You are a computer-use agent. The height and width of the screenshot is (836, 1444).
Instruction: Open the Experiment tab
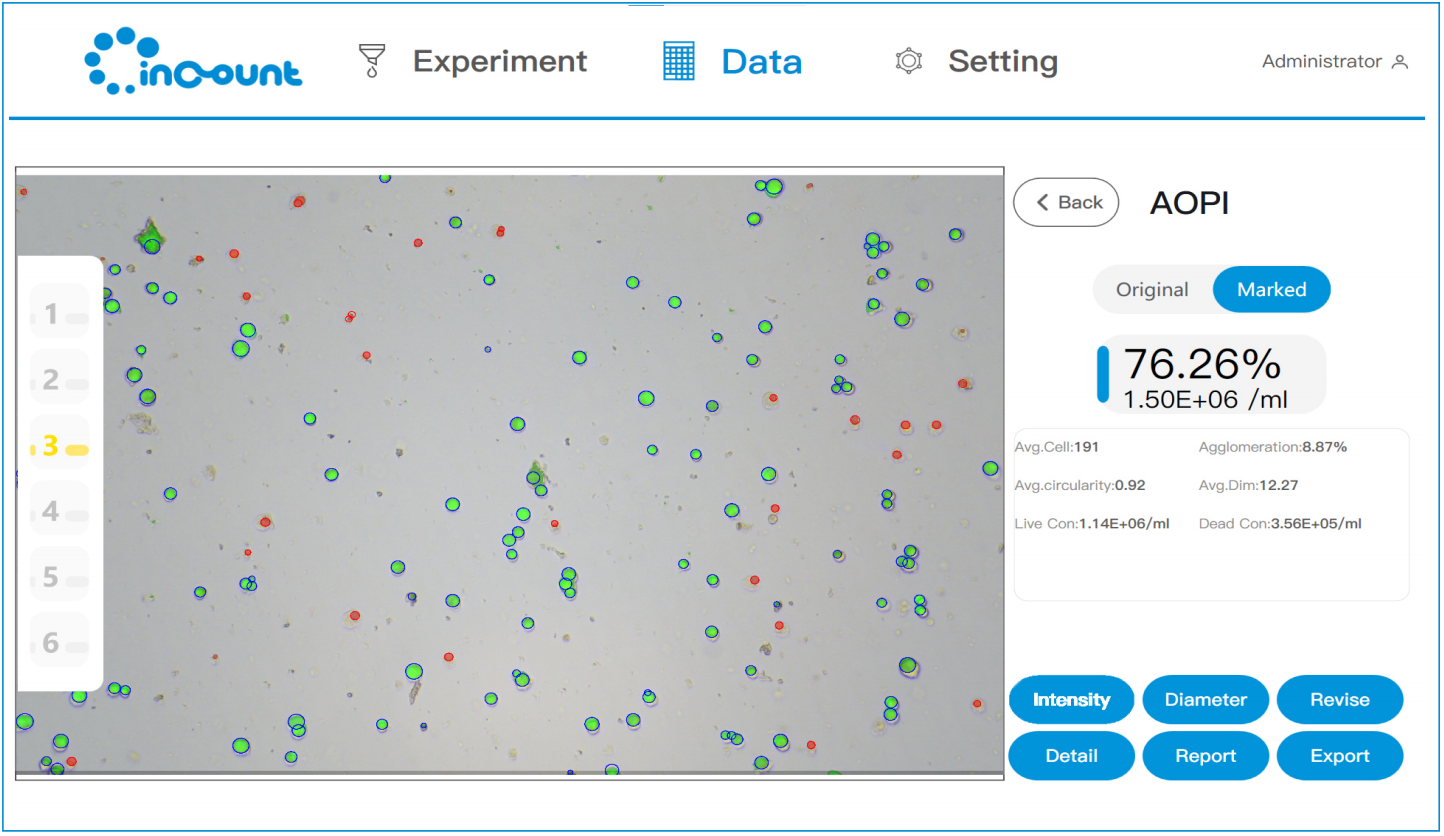click(x=499, y=61)
